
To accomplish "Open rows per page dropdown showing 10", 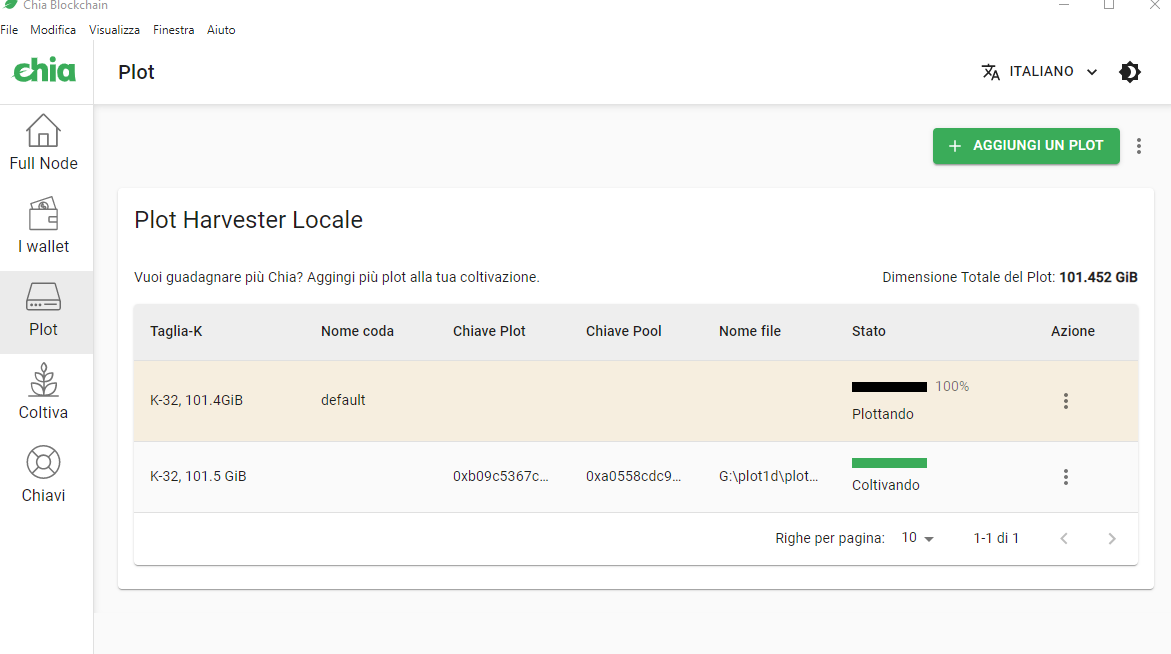I will click(918, 538).
